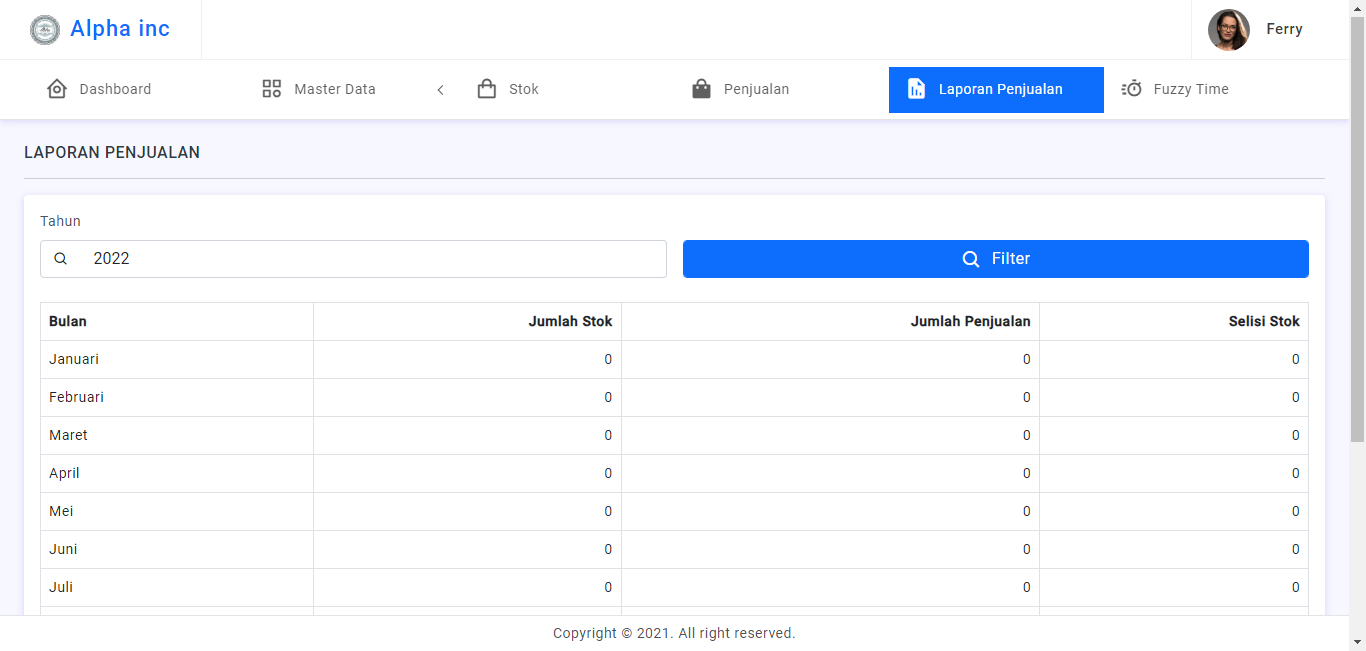Click the Alpha inc brand link
Image resolution: width=1366 pixels, height=651 pixels.
click(120, 29)
